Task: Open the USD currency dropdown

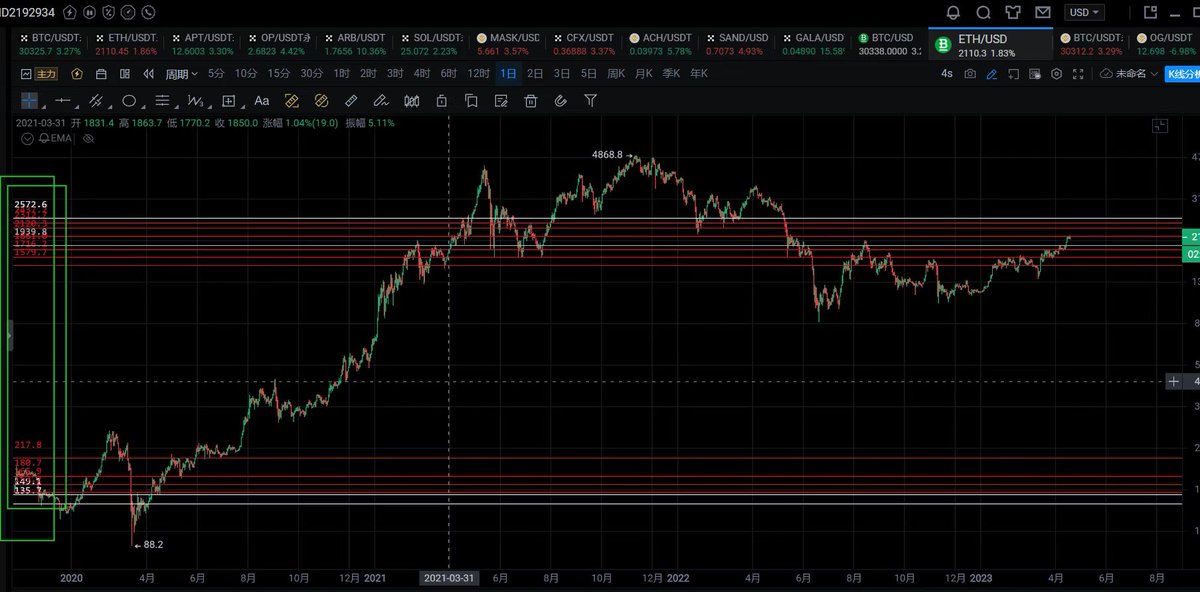Action: pyautogui.click(x=1085, y=12)
